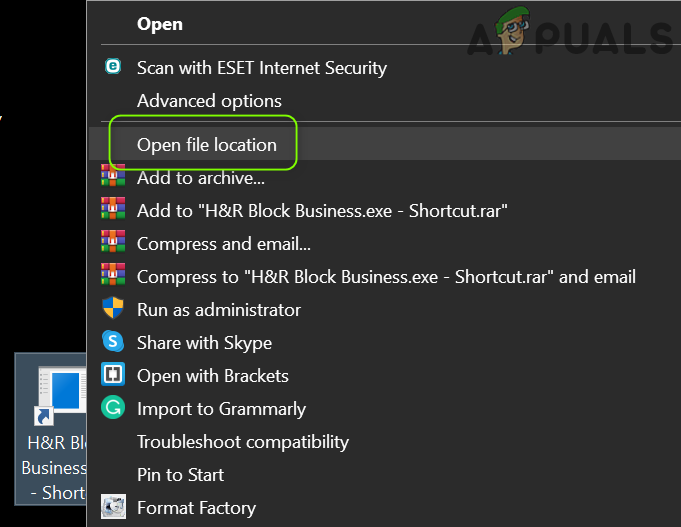Image resolution: width=681 pixels, height=527 pixels.
Task: Choose Pin to Start
Action: (180, 474)
